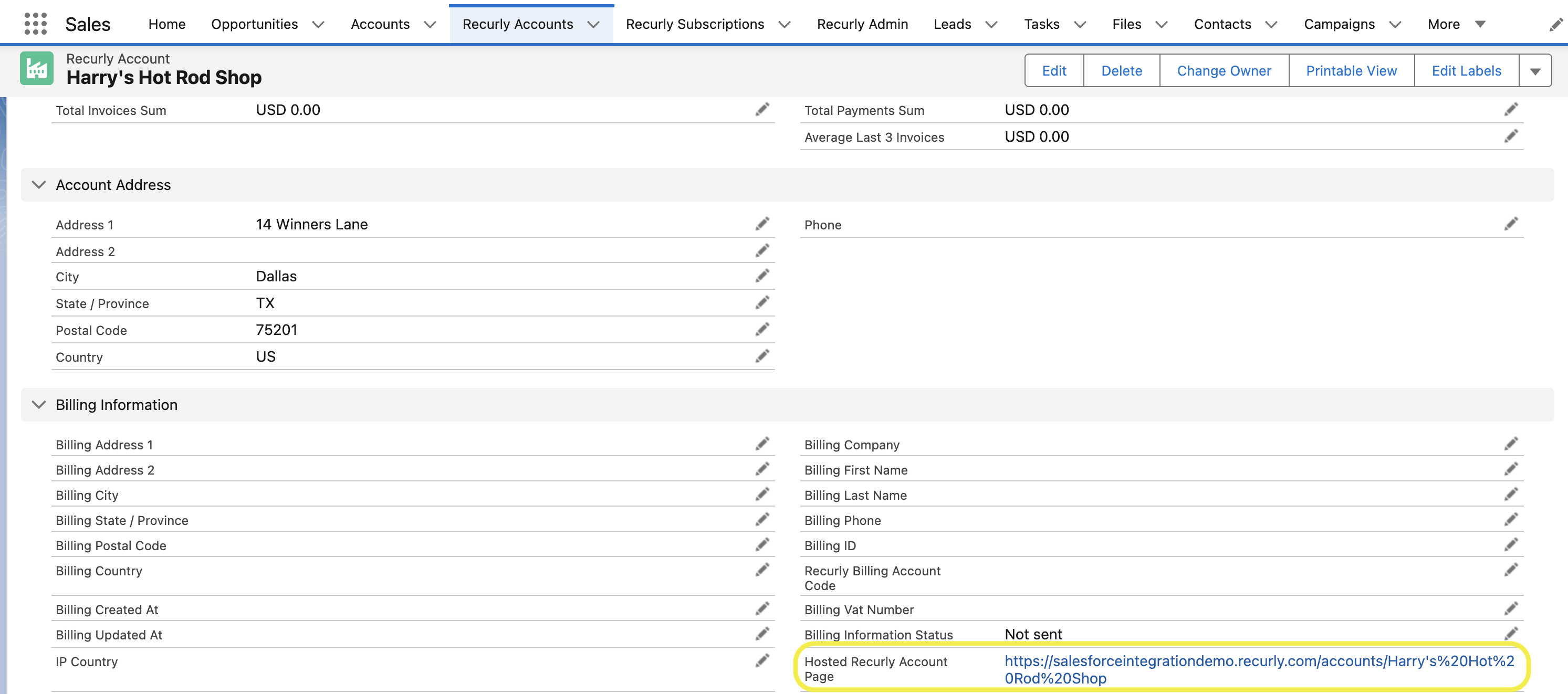Open Contacts tab dropdown chevron
This screenshot has height=694, width=1568.
pos(1271,24)
